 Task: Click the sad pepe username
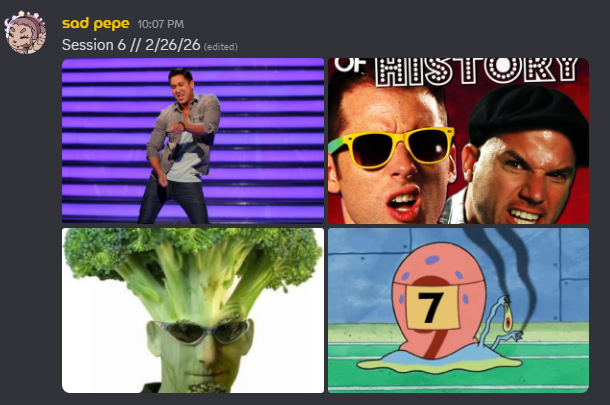click(96, 24)
